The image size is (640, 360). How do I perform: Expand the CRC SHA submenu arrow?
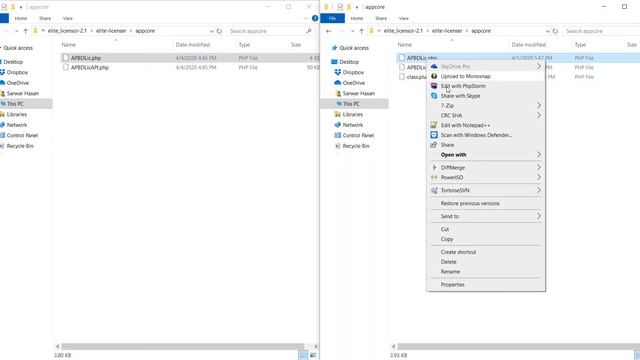coord(539,115)
